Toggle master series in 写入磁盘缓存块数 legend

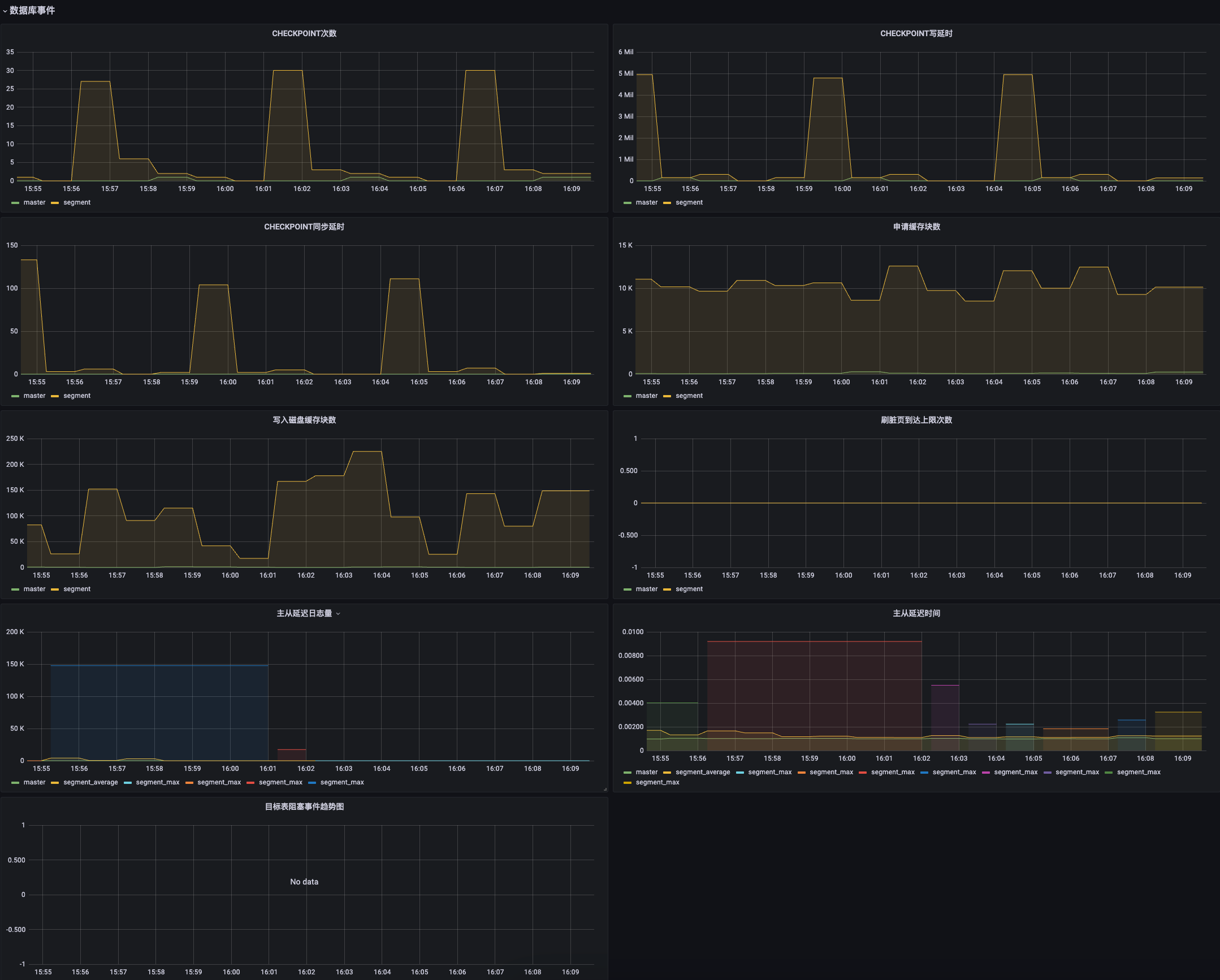point(34,589)
